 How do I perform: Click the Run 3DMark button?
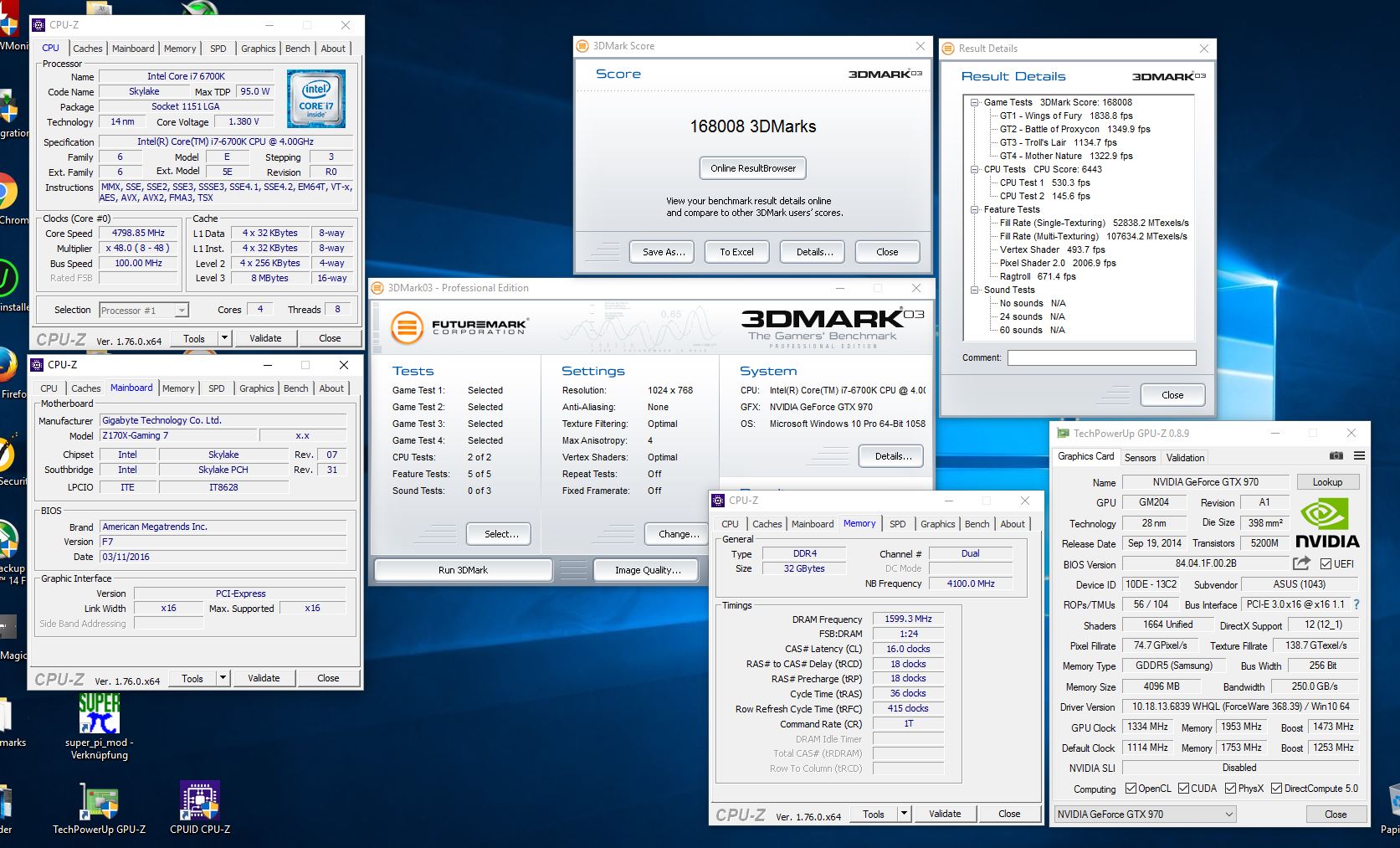pyautogui.click(x=463, y=570)
